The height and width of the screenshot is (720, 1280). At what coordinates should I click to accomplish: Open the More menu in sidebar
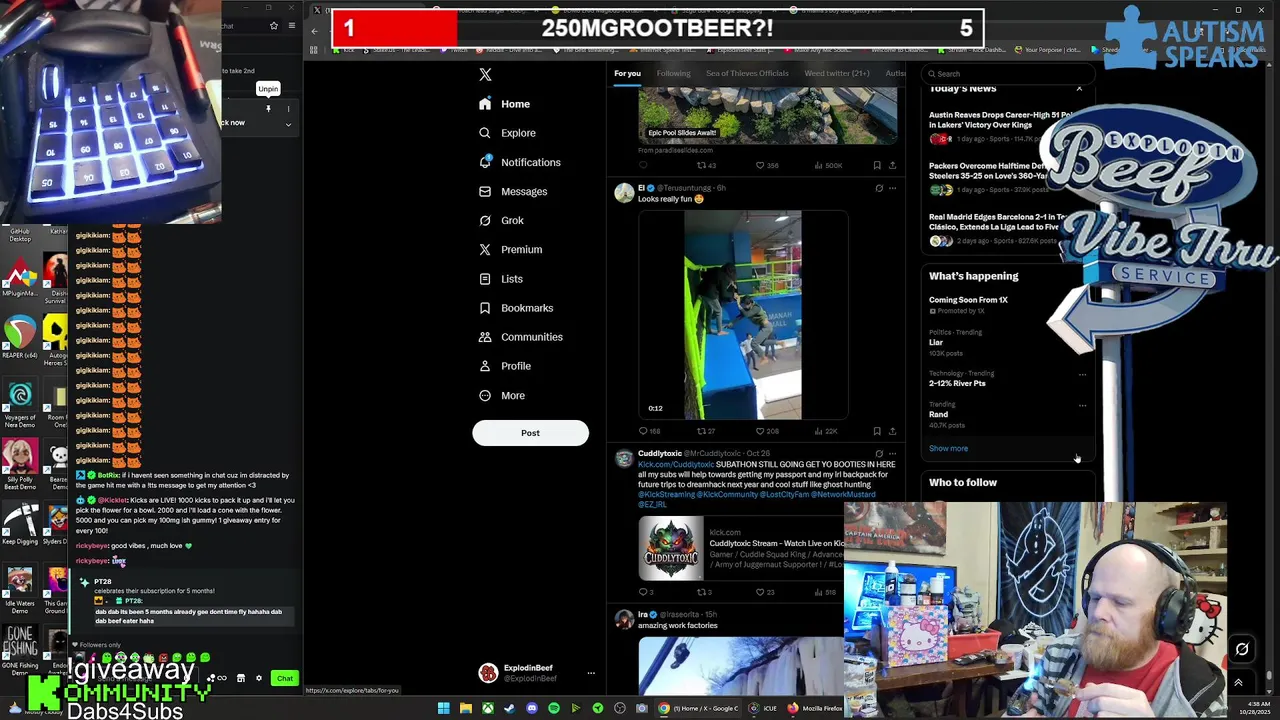(502, 395)
